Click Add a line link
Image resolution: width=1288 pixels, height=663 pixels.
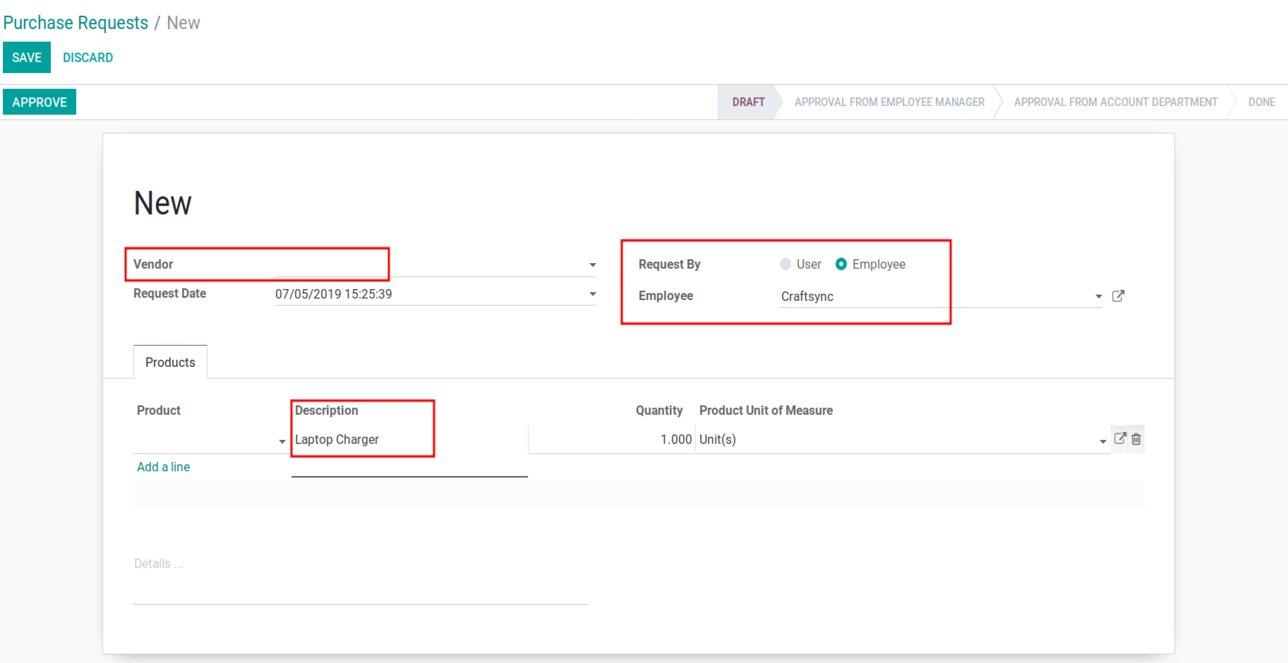click(x=163, y=467)
